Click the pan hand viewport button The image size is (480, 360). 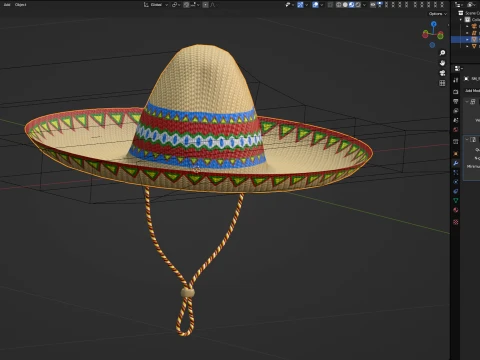coord(442,63)
